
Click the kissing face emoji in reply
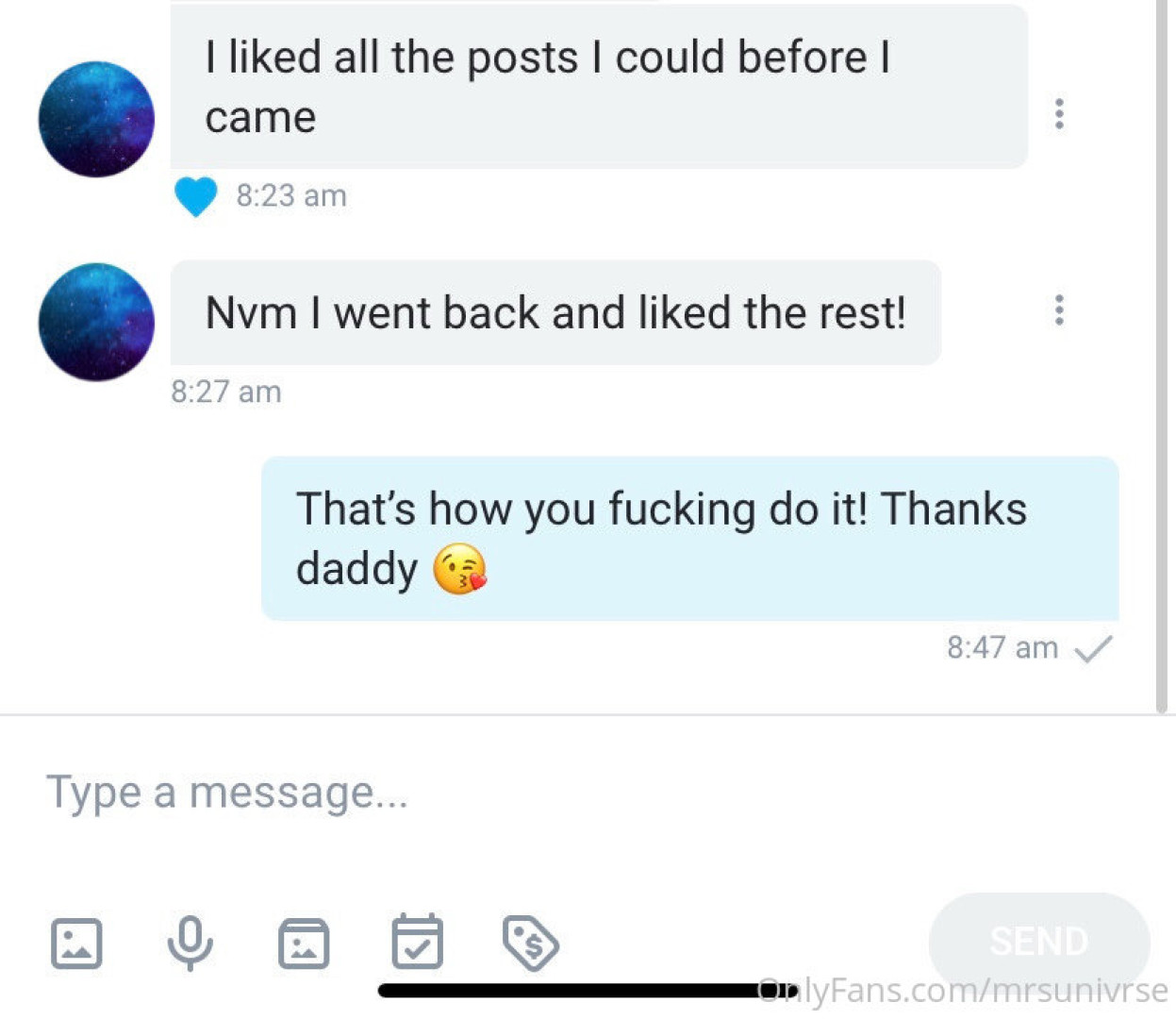coord(459,570)
